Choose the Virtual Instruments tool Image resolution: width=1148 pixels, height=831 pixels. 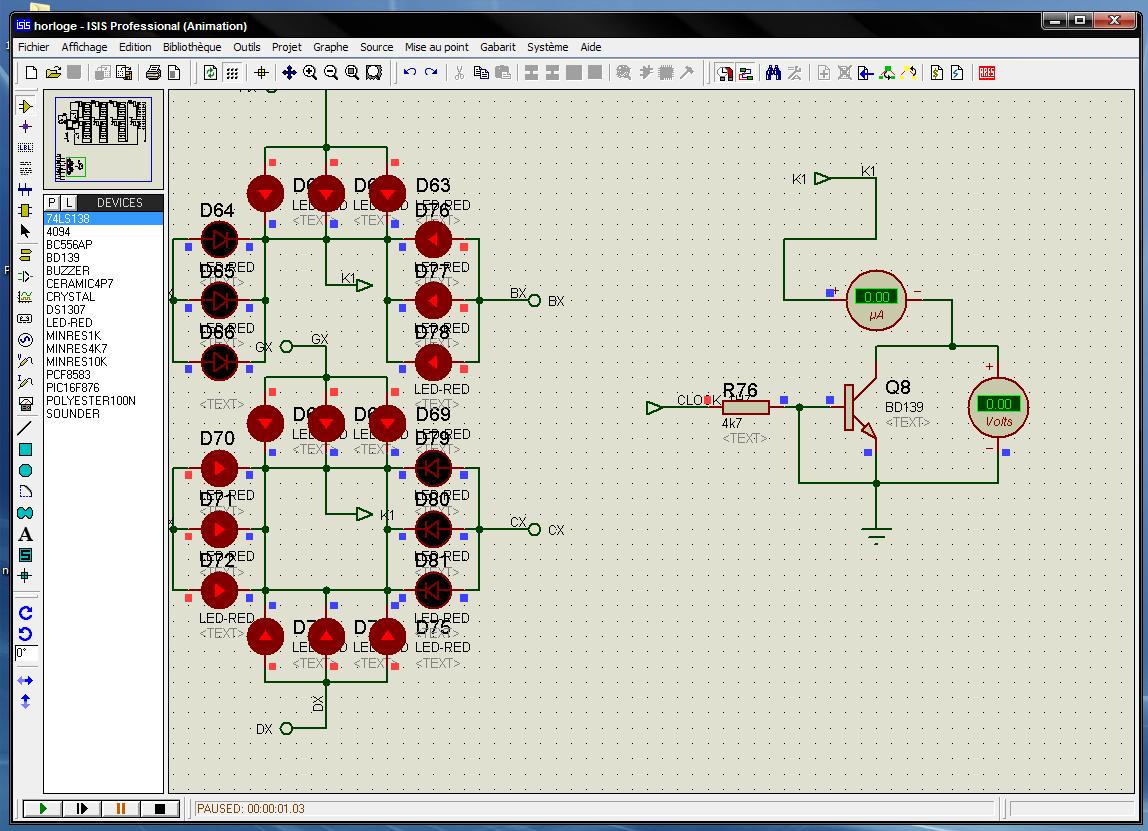tap(26, 403)
